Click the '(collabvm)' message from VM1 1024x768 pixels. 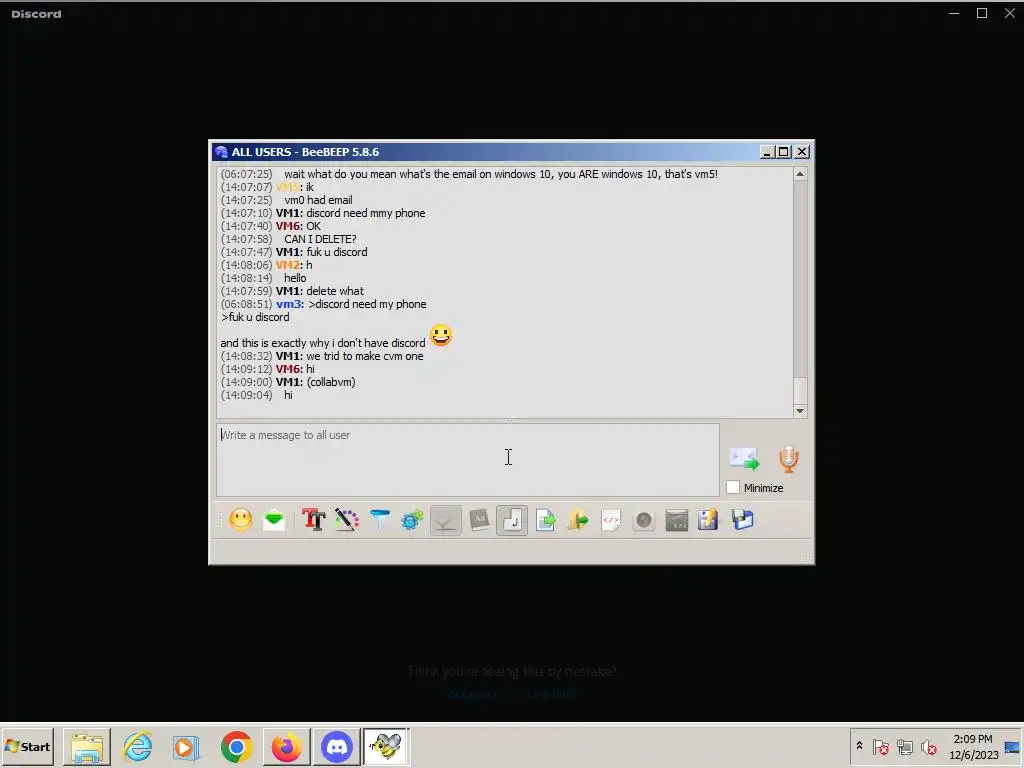(331, 382)
